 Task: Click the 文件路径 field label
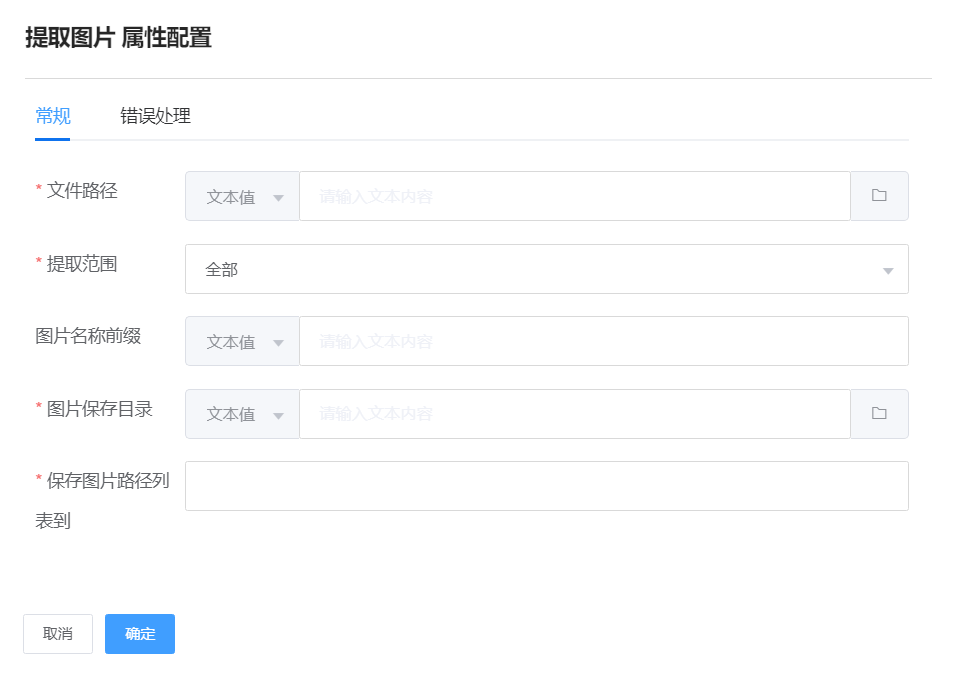tap(82, 190)
